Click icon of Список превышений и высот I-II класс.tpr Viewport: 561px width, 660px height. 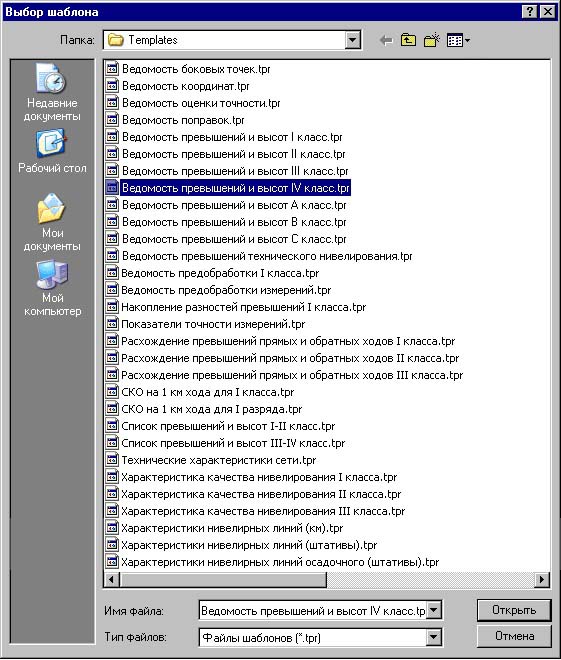(112, 426)
